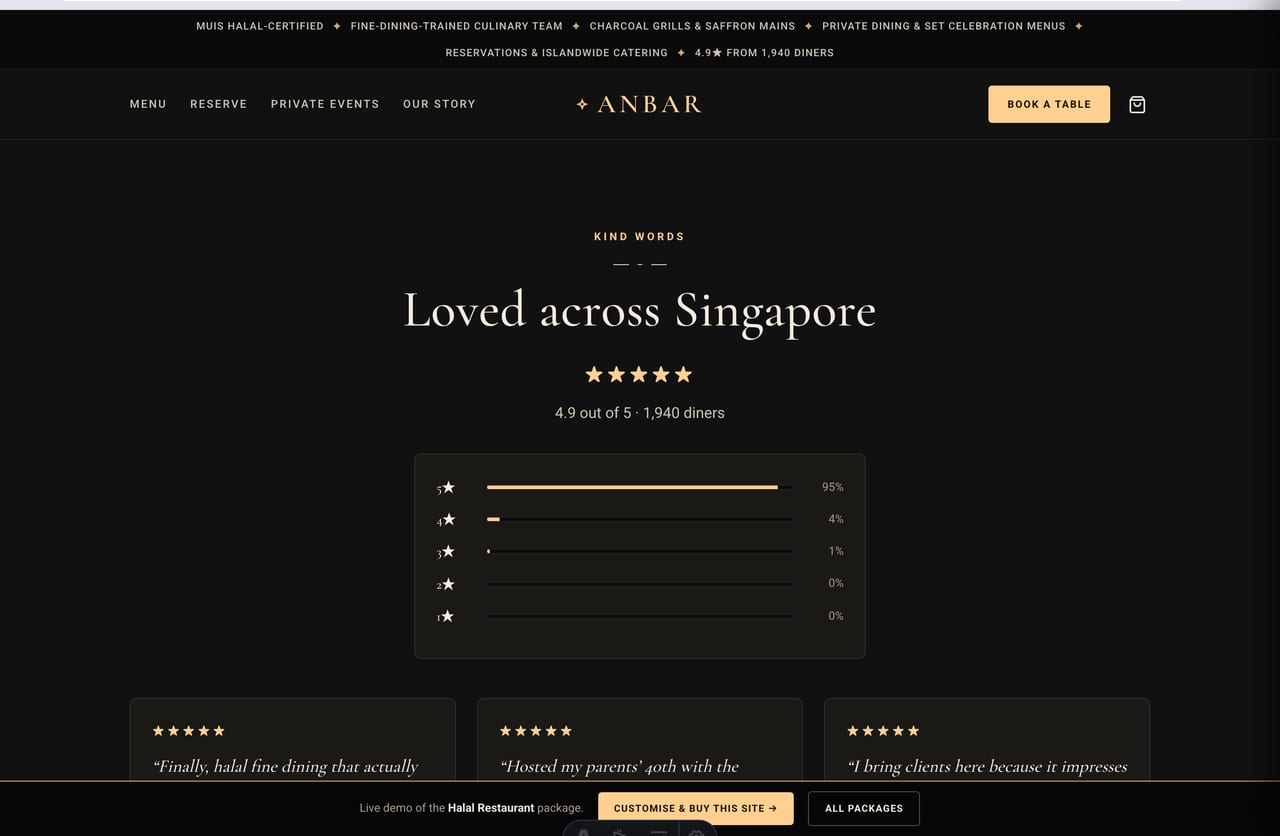Click 'Fine-Dining-Trained Culinary Team' banner text

point(457,26)
